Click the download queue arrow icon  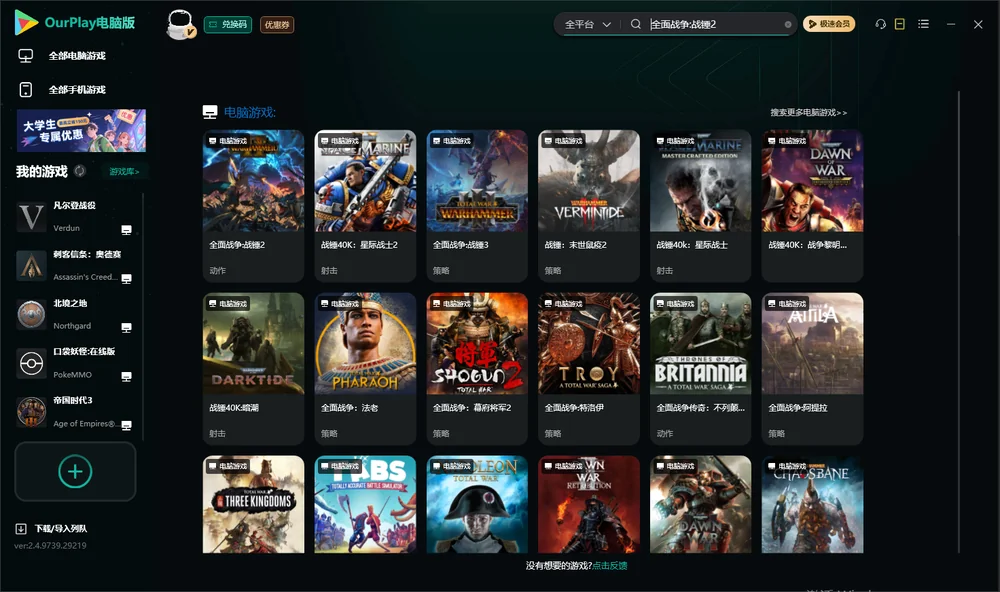pyautogui.click(x=20, y=528)
